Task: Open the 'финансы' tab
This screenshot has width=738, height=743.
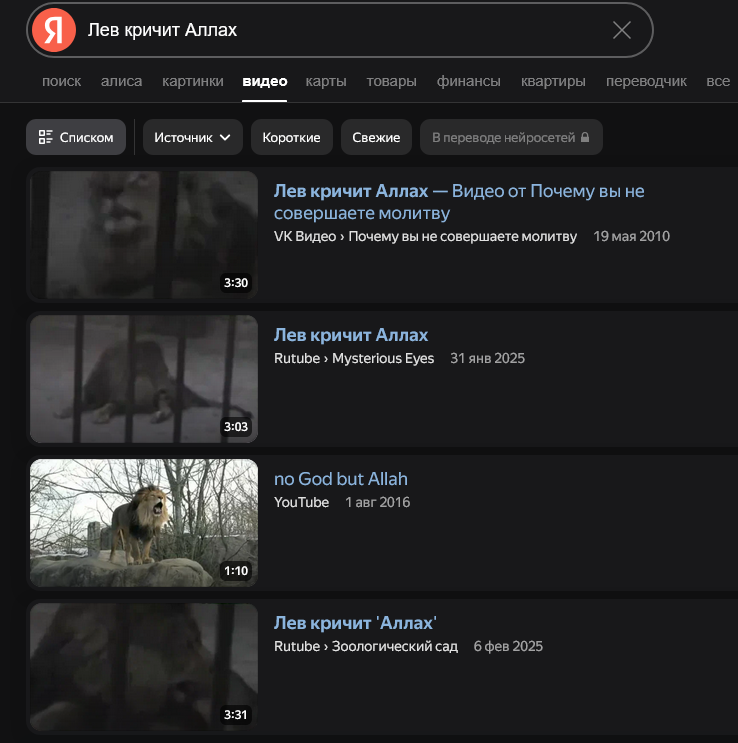Action: 469,81
